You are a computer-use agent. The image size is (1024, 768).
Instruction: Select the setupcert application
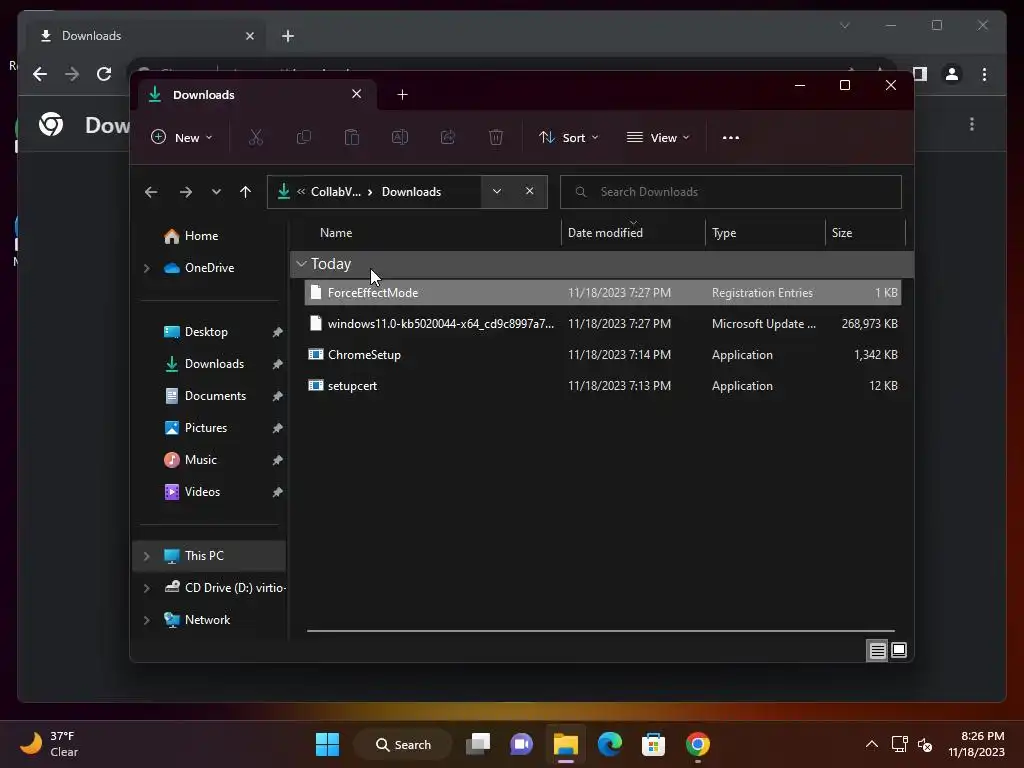pos(603,386)
